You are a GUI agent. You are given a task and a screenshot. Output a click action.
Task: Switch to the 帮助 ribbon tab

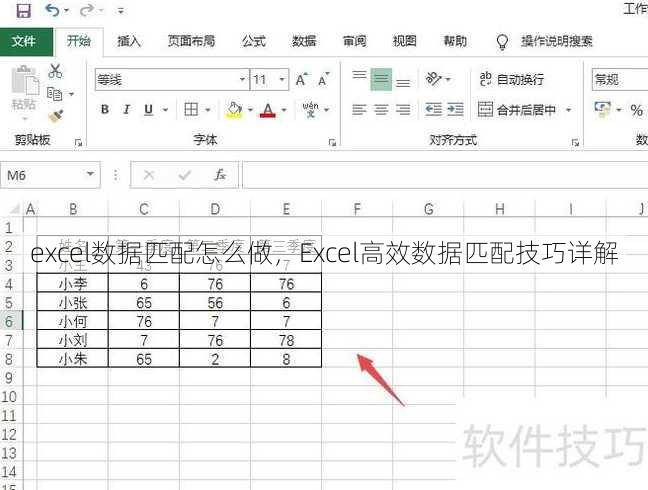[x=455, y=41]
